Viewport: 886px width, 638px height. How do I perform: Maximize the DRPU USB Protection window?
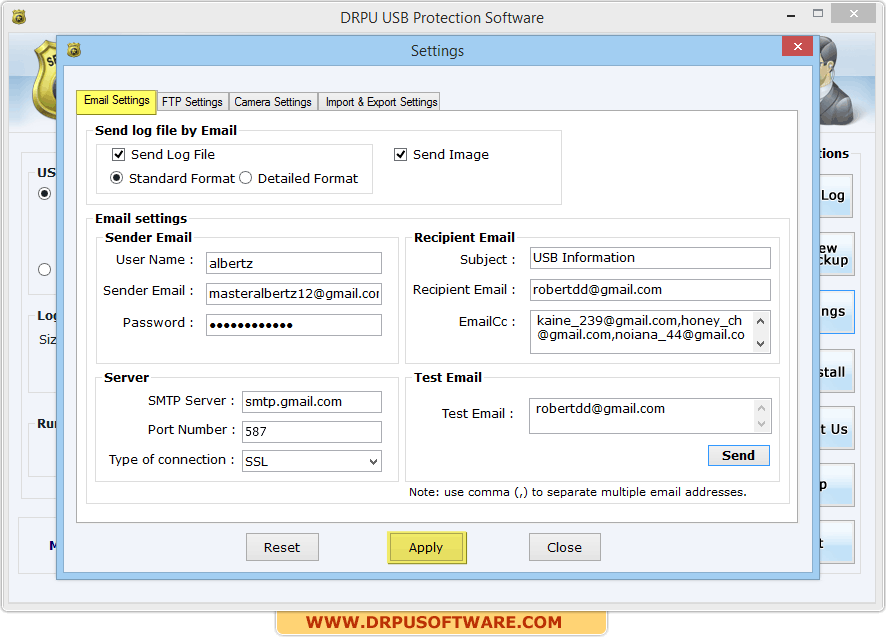point(818,14)
